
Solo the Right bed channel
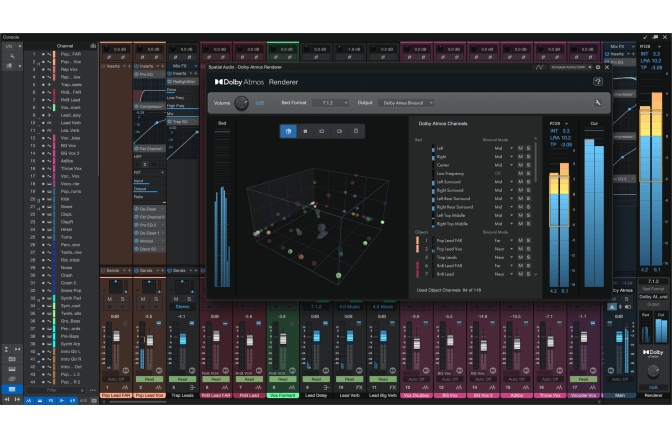tap(528, 156)
